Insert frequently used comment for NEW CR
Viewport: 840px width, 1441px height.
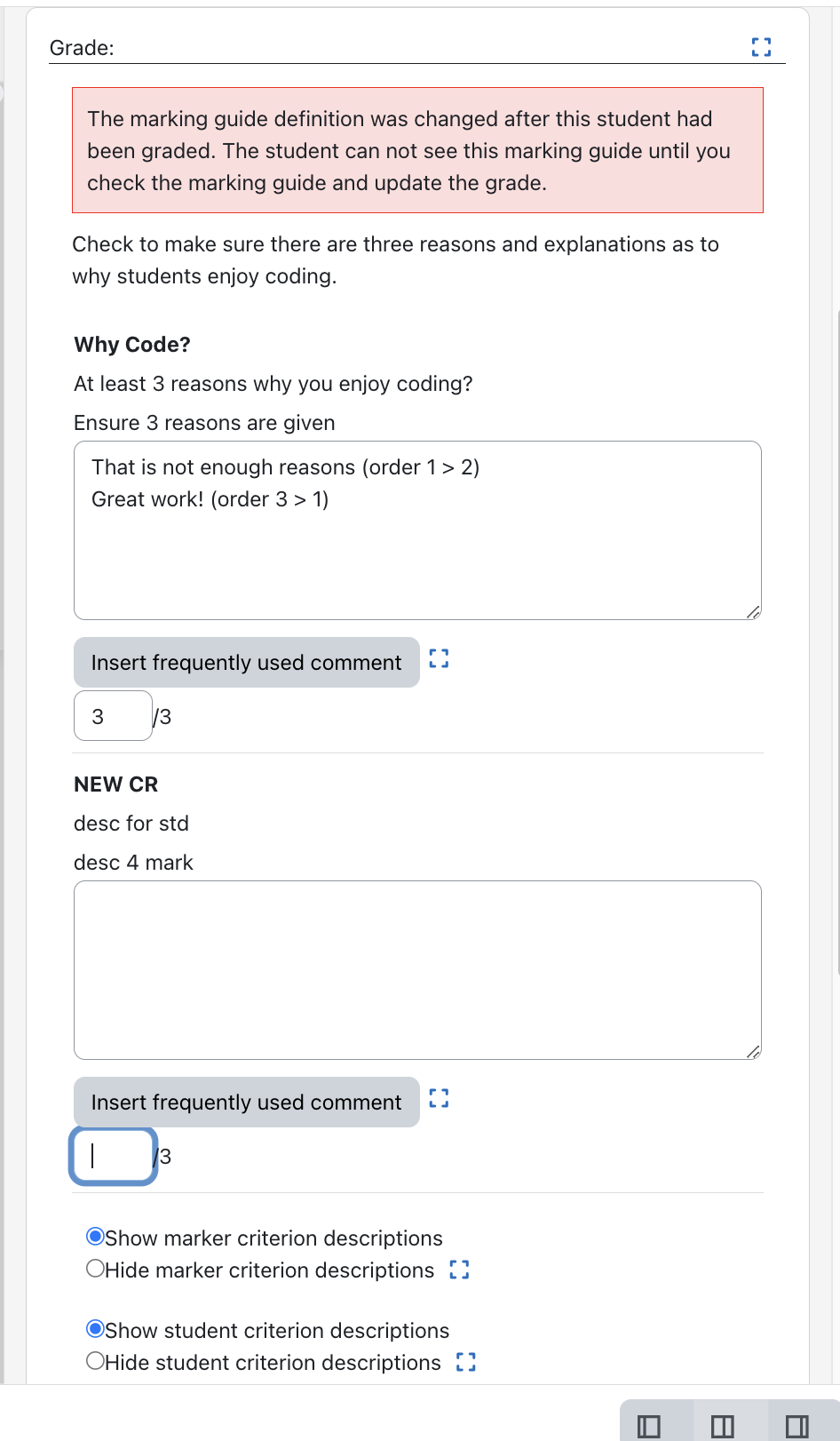point(247,1103)
